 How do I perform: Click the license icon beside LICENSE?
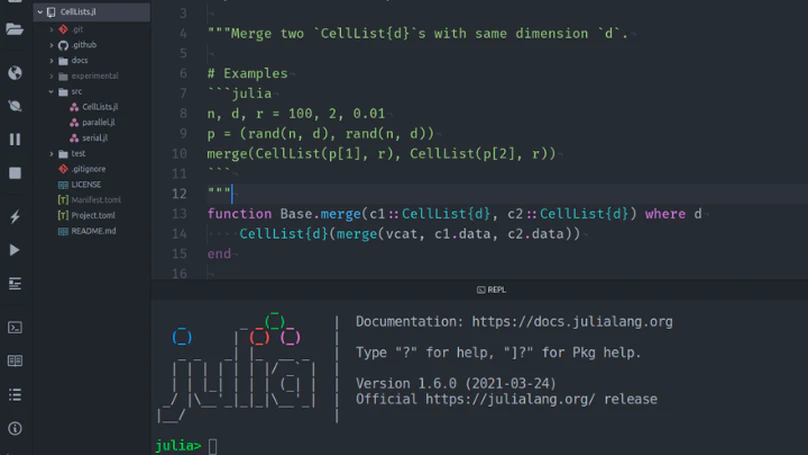click(63, 184)
